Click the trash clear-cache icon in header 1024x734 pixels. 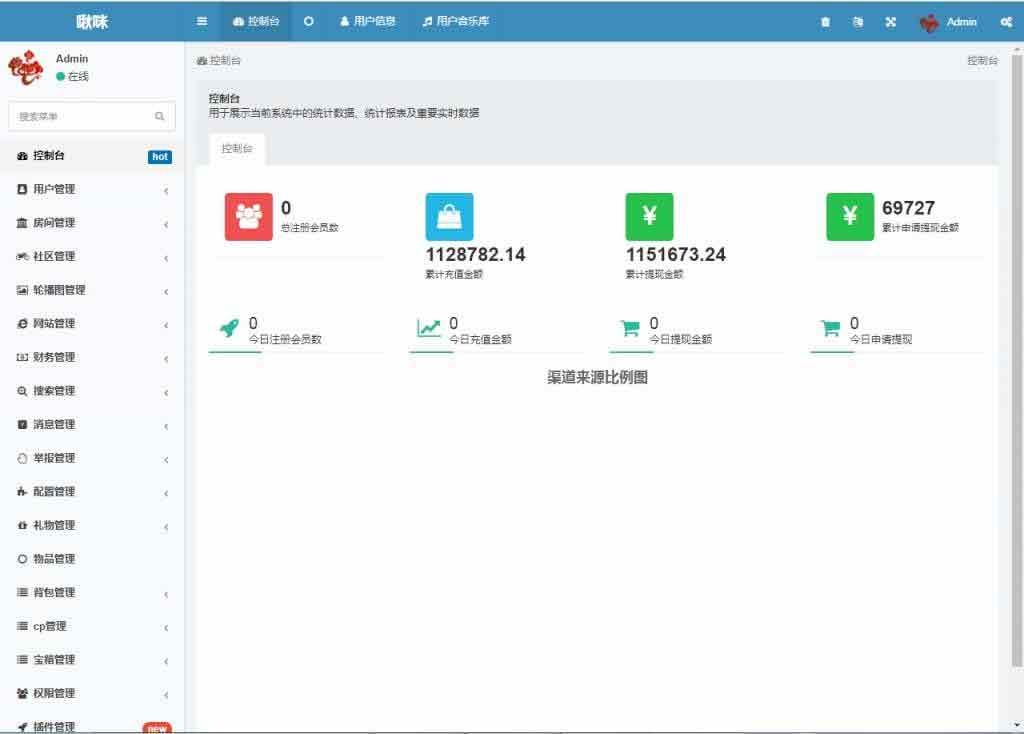[x=825, y=22]
